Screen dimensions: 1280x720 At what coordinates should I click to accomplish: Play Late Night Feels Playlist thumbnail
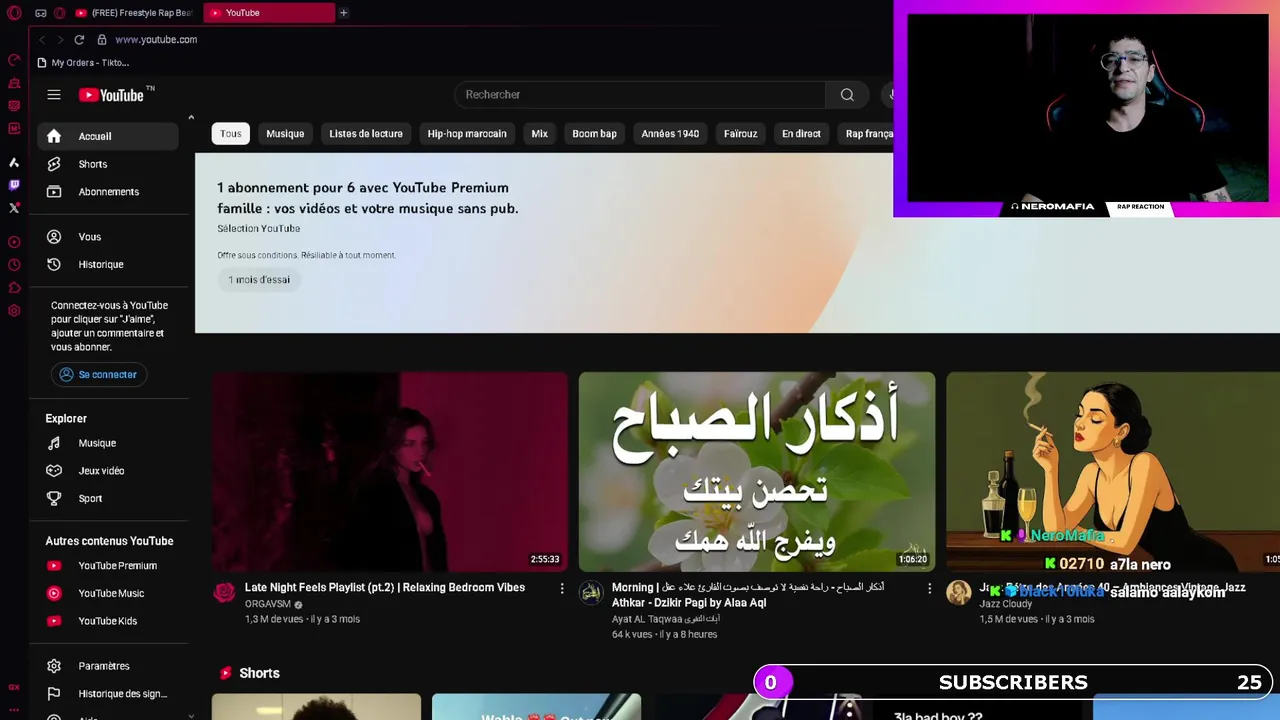point(390,472)
